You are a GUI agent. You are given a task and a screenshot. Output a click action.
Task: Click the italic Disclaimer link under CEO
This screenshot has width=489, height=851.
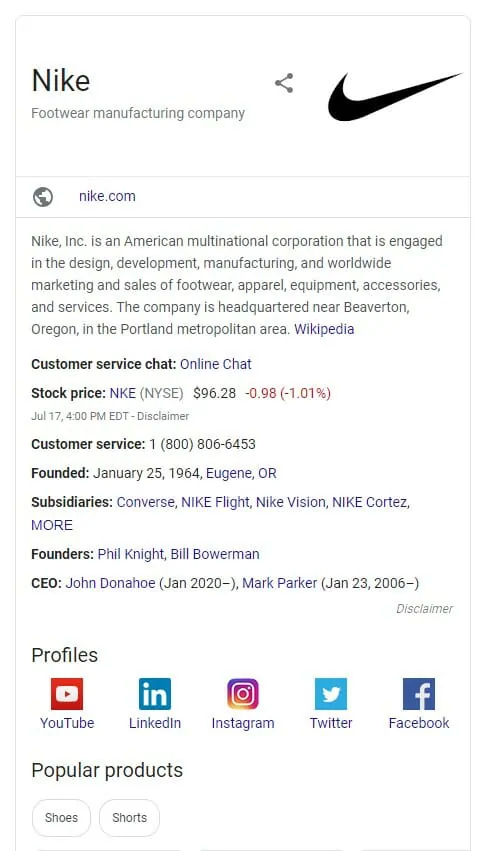coord(424,608)
